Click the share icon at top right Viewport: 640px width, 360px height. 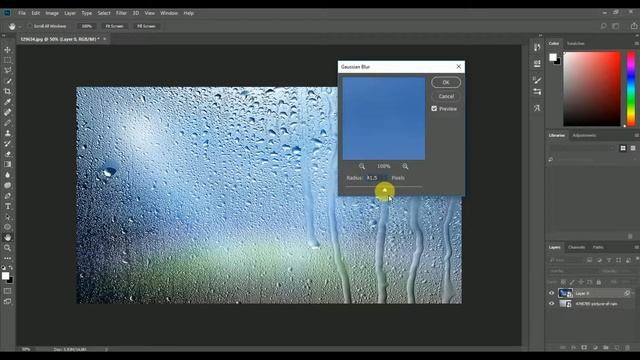click(x=633, y=26)
